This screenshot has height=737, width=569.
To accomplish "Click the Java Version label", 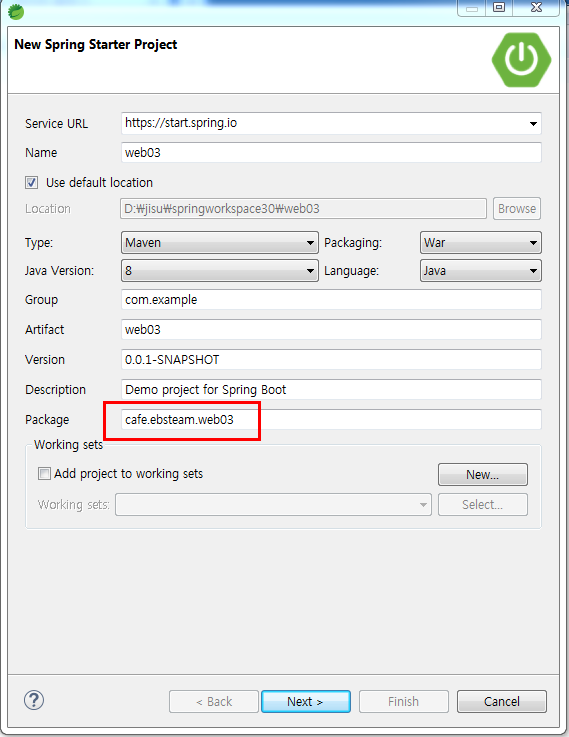I will tap(59, 271).
